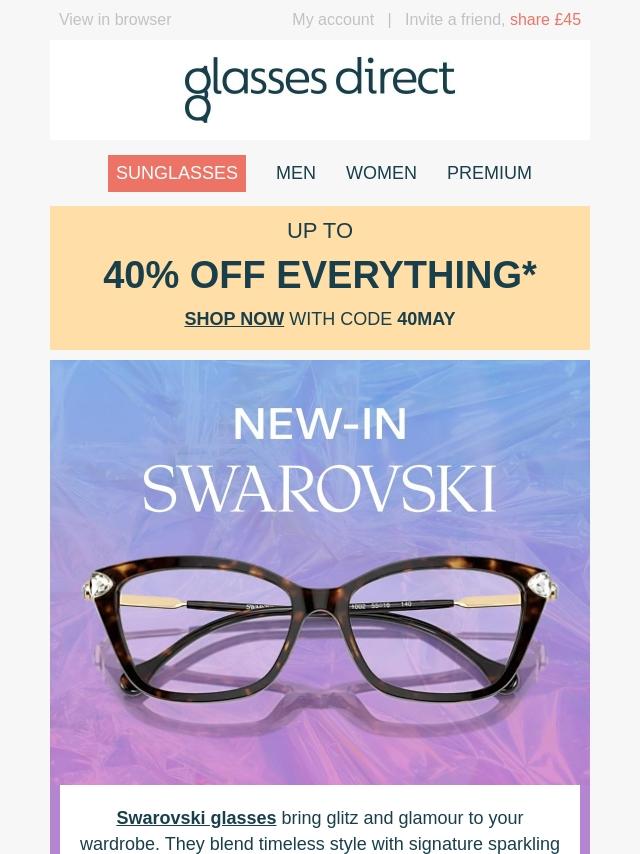
Task: Click the UP TO banner text
Action: click(320, 231)
